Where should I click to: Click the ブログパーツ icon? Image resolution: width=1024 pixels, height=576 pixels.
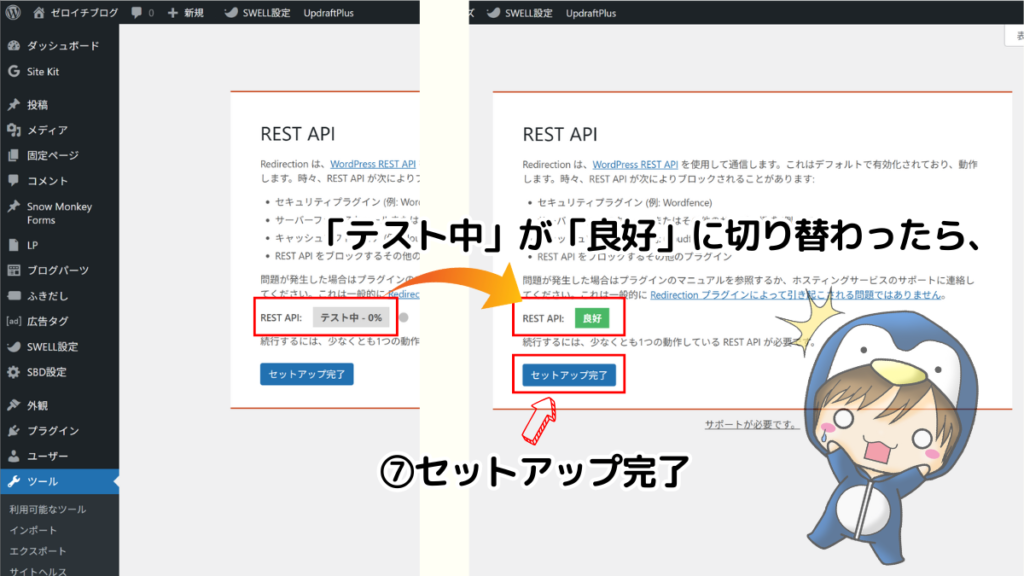point(14,270)
